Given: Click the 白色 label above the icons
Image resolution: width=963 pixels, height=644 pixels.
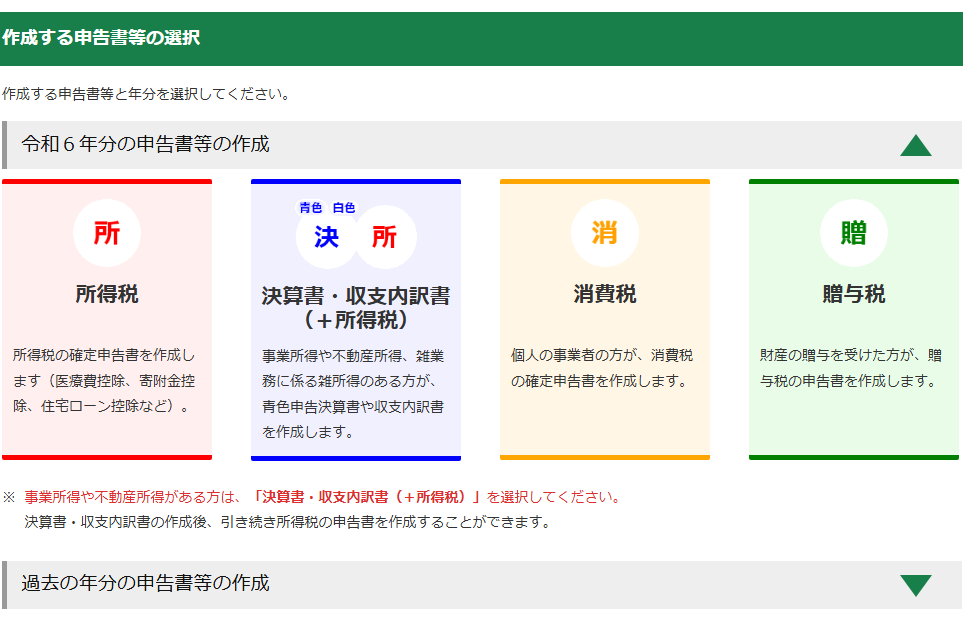Looking at the screenshot, I should click(x=344, y=208).
